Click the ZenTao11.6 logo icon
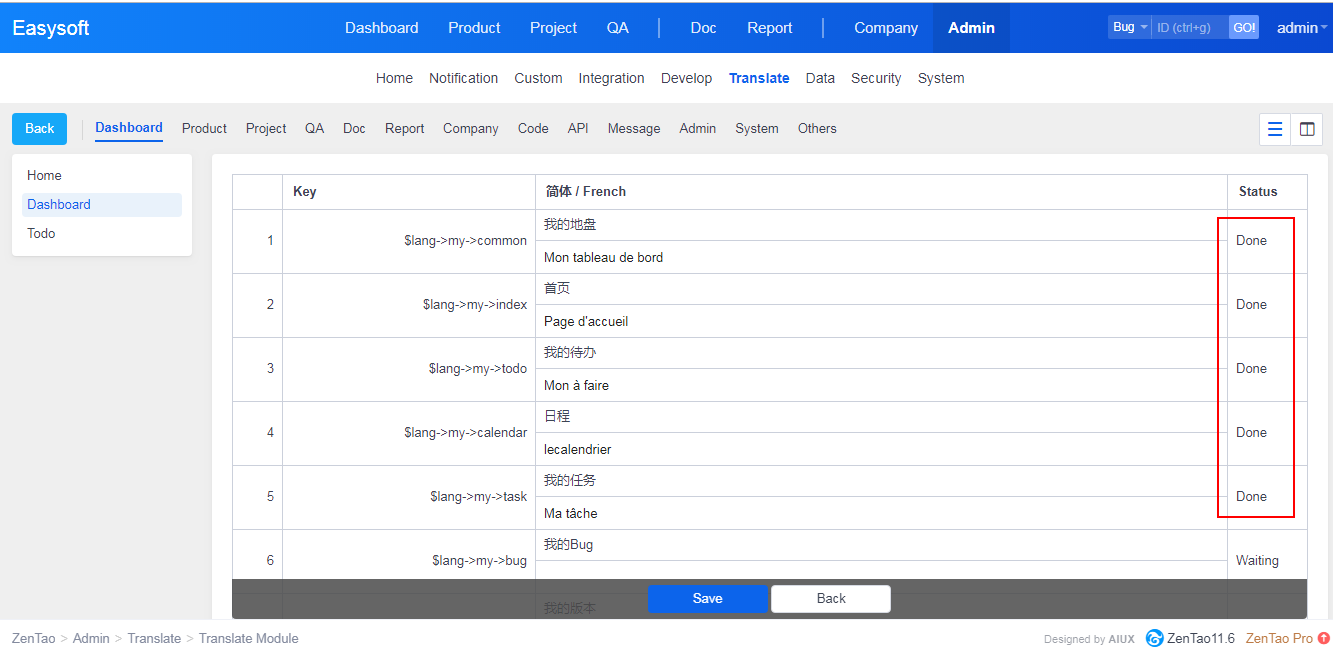 pos(1154,638)
